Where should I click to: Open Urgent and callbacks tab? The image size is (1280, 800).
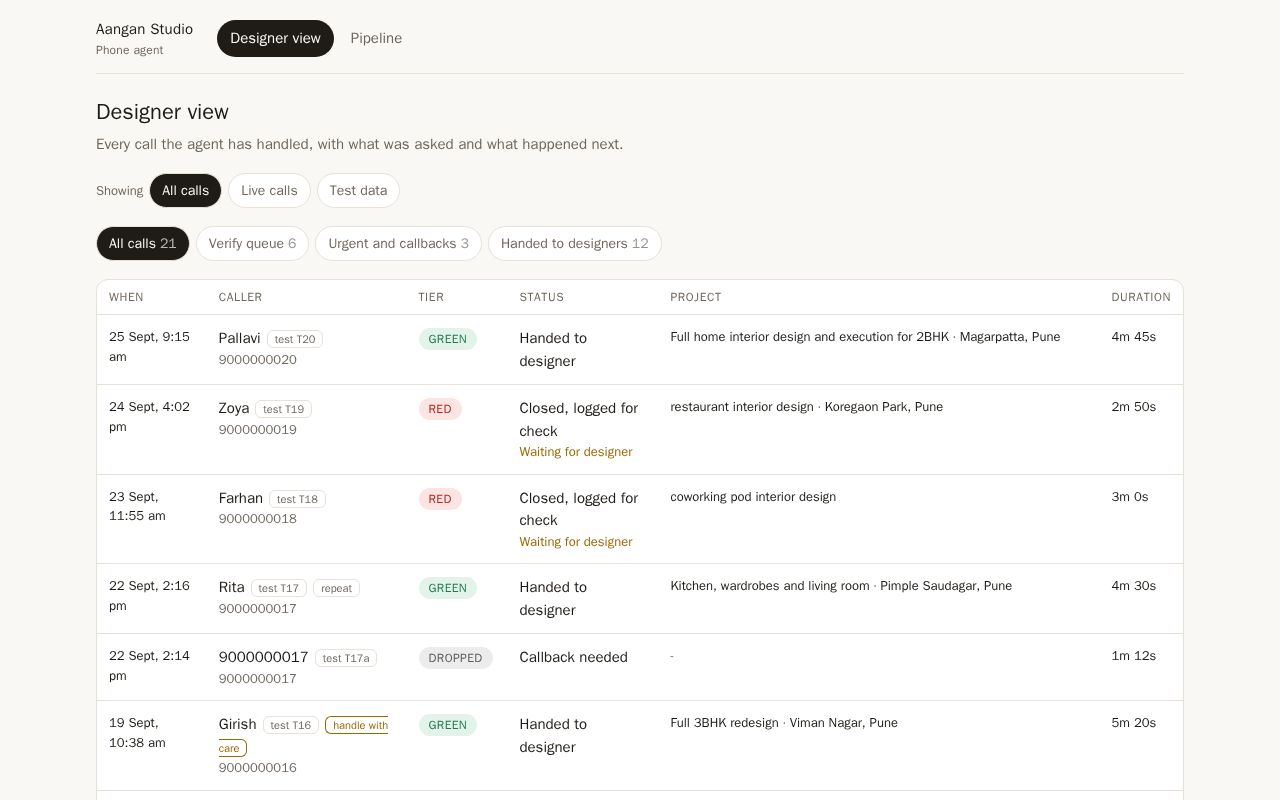pyautogui.click(x=398, y=244)
